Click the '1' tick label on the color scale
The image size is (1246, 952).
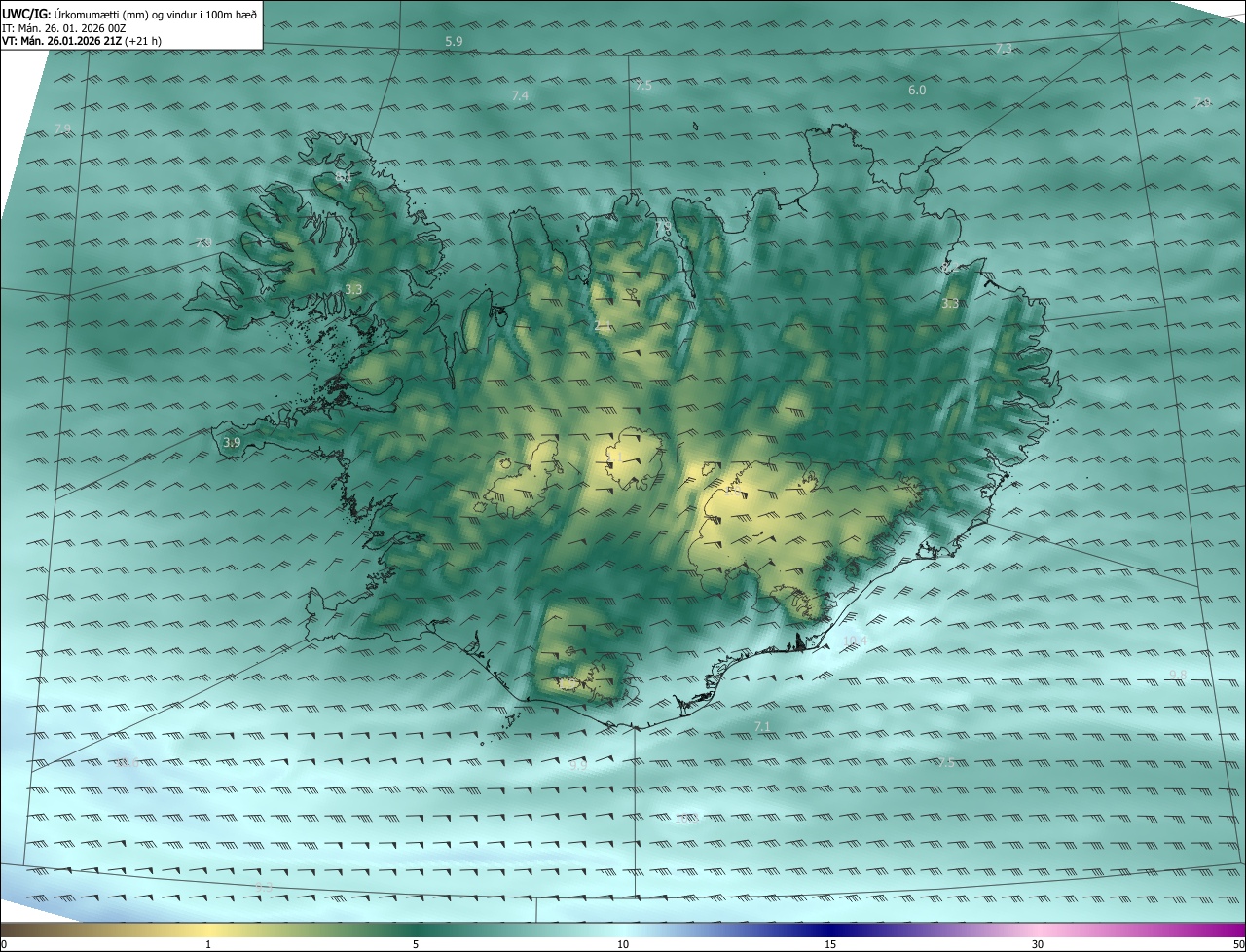pos(208,944)
